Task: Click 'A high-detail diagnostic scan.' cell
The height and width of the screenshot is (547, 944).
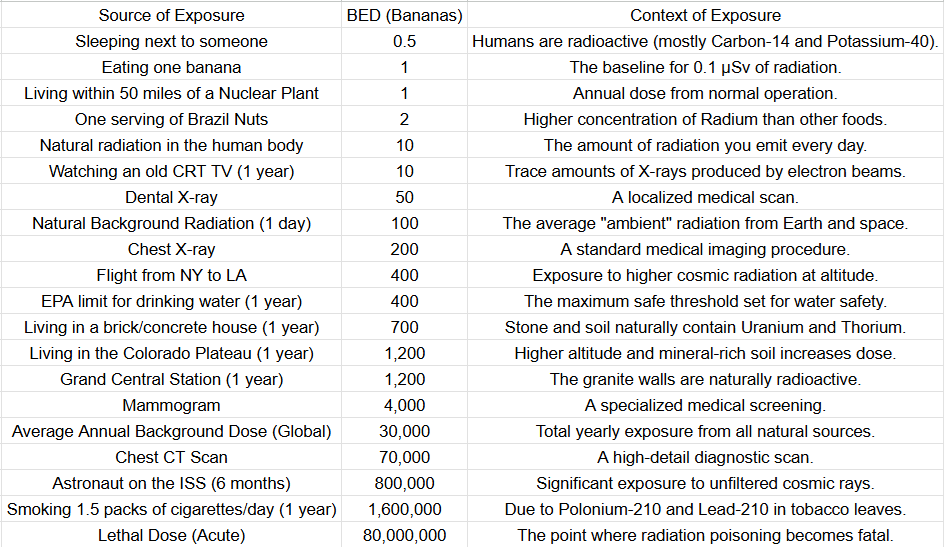Action: tap(705, 457)
